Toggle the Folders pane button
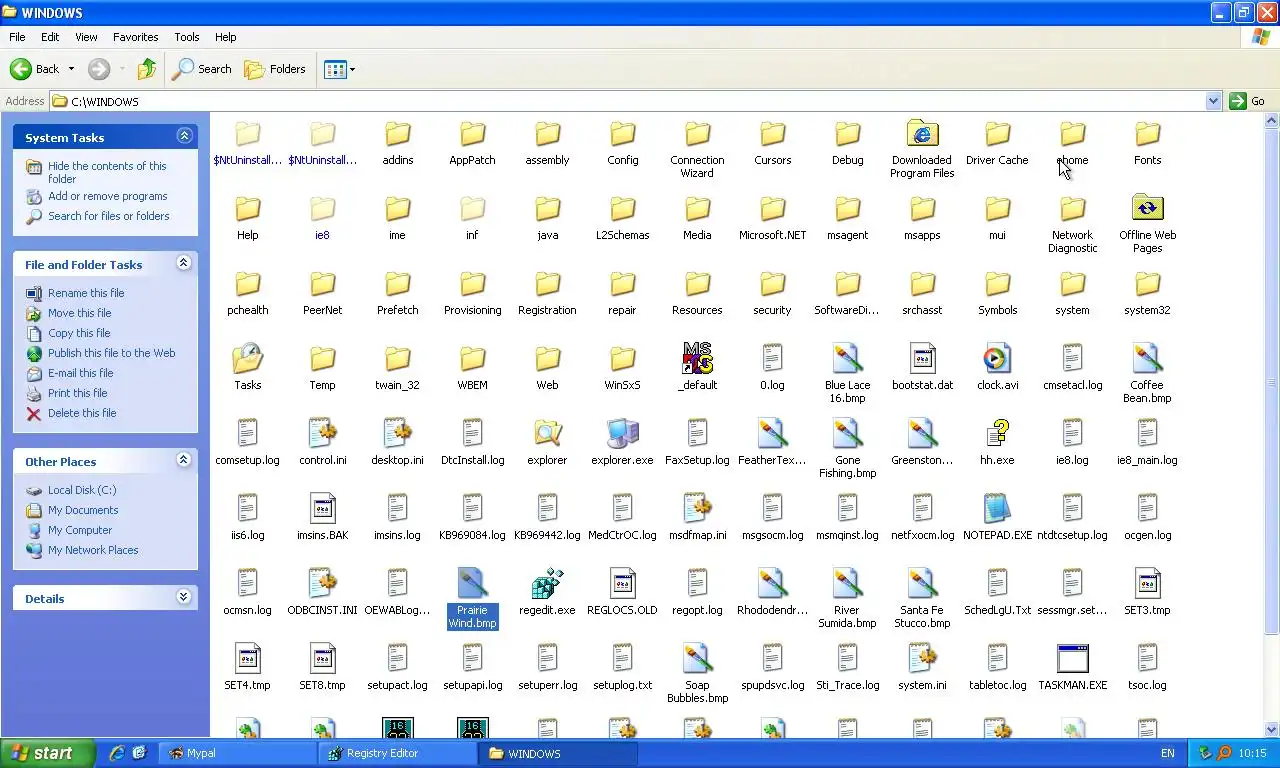The height and width of the screenshot is (768, 1280). tap(275, 69)
